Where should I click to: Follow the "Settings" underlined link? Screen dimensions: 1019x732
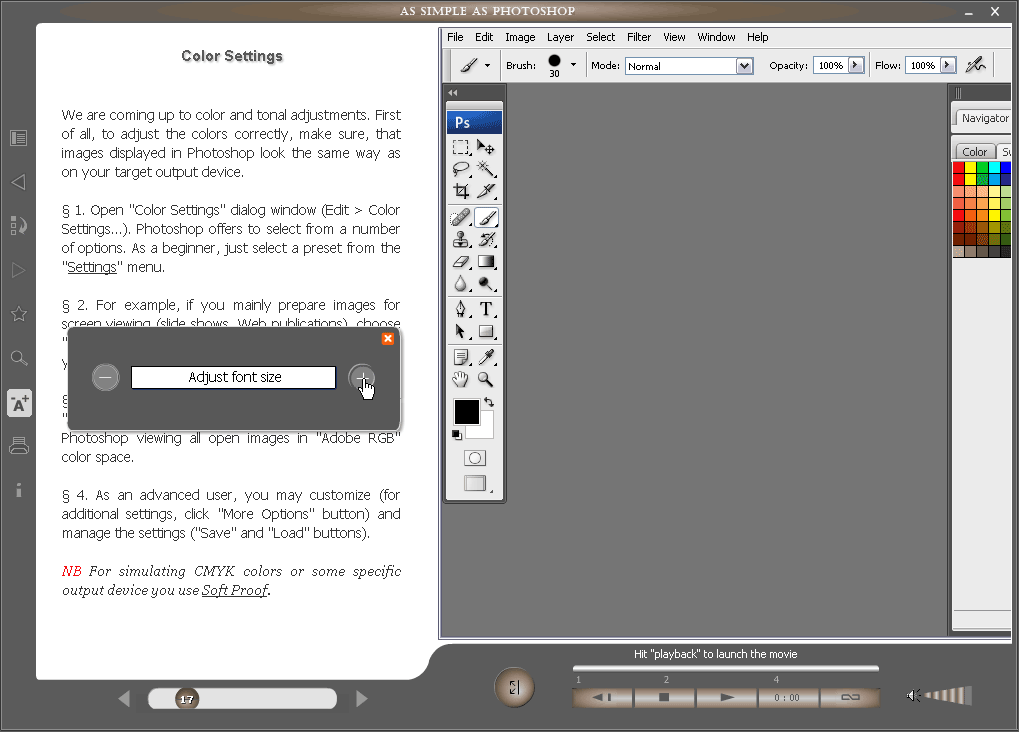[92, 267]
